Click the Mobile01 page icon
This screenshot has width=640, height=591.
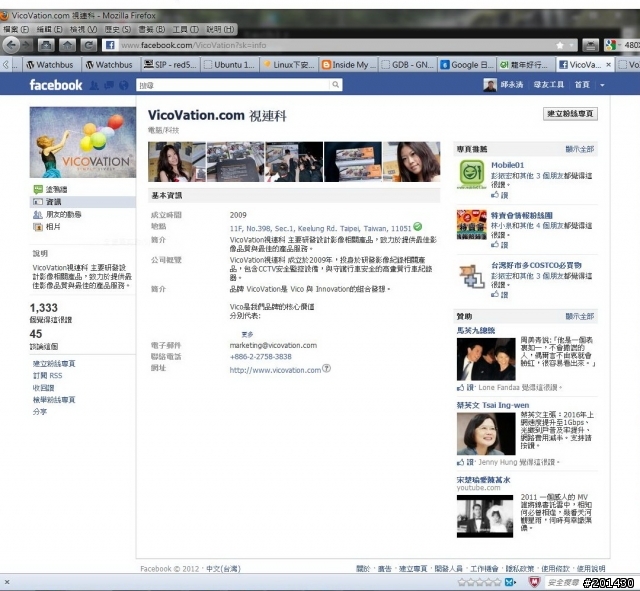pos(471,174)
